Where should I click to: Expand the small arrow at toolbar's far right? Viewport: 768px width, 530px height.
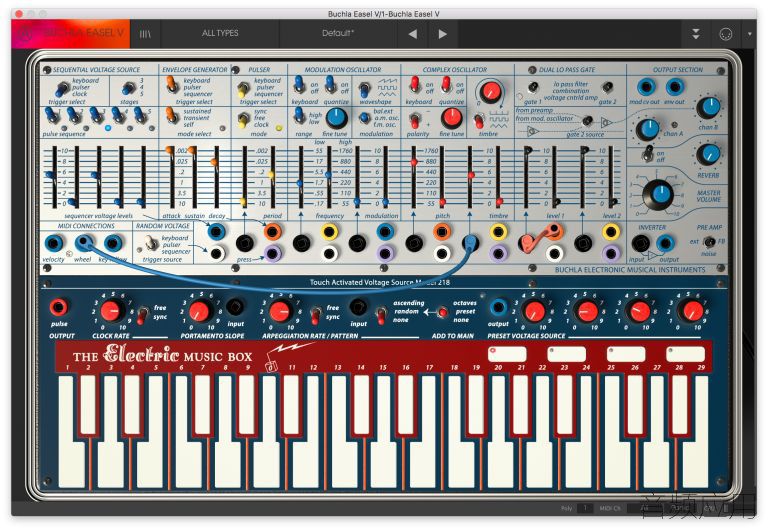tap(749, 34)
